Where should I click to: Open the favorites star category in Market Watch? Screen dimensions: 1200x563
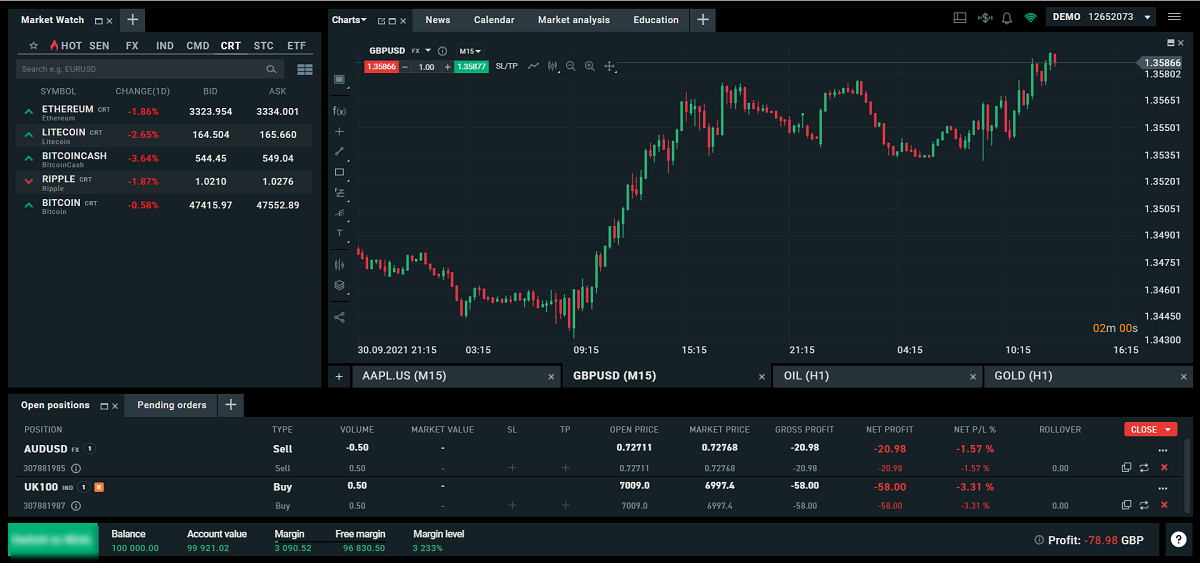point(33,45)
